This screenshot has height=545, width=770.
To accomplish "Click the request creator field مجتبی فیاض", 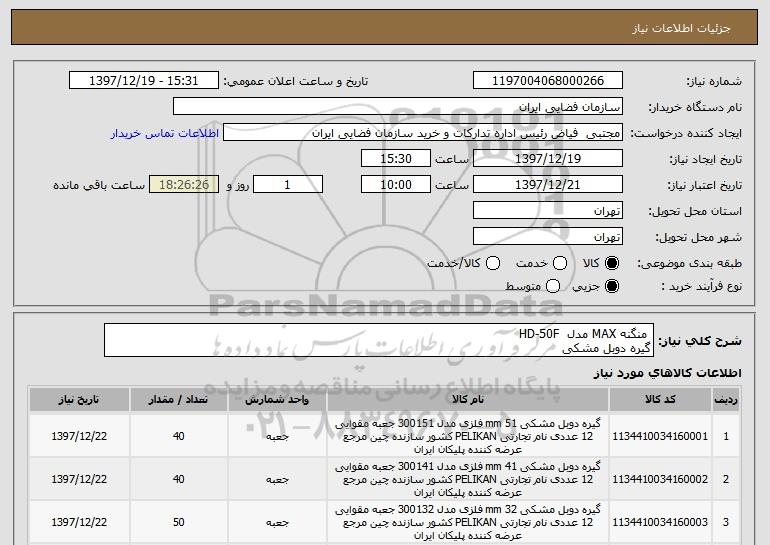I will (x=423, y=133).
